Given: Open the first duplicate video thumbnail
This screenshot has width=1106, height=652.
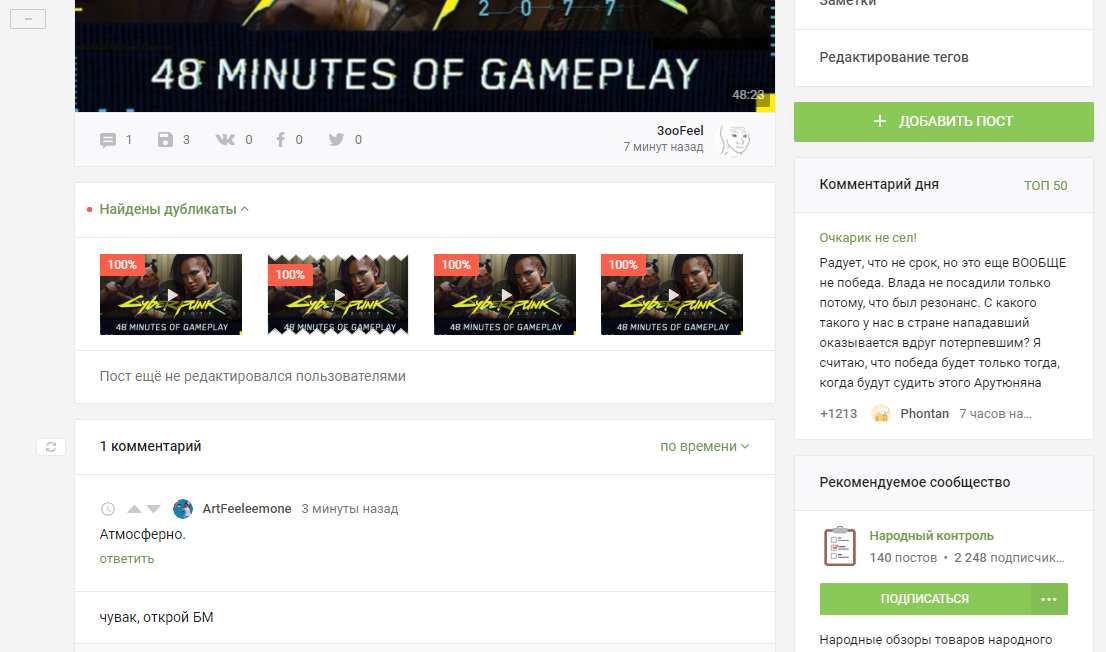Looking at the screenshot, I should [x=171, y=294].
